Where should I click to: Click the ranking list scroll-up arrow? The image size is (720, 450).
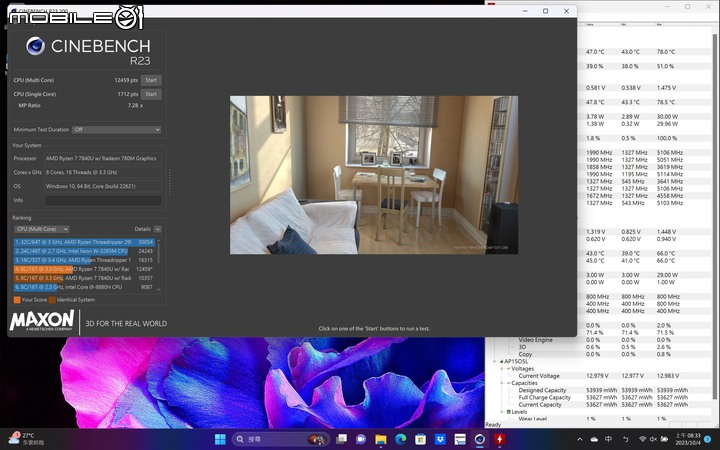point(159,241)
